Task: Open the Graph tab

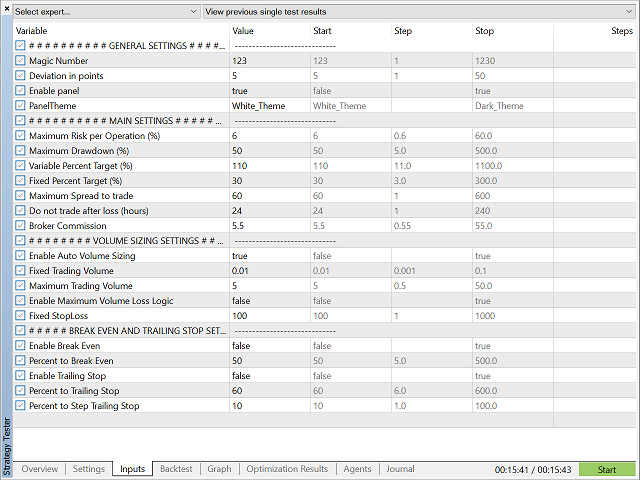Action: tap(219, 469)
